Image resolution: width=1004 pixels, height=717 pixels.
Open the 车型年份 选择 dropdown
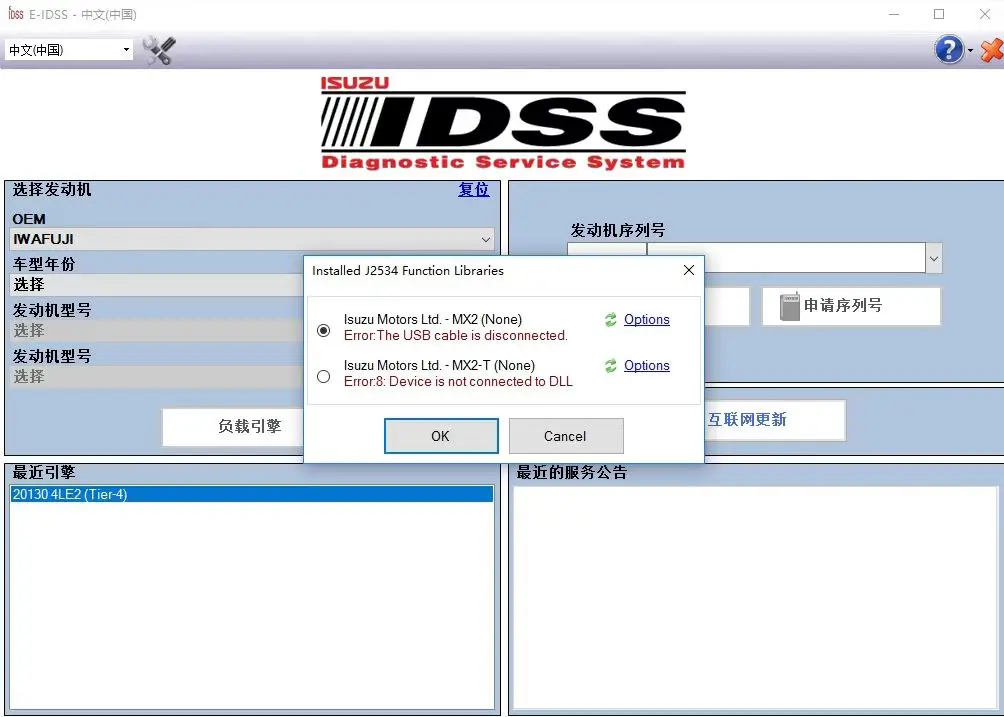click(x=157, y=284)
